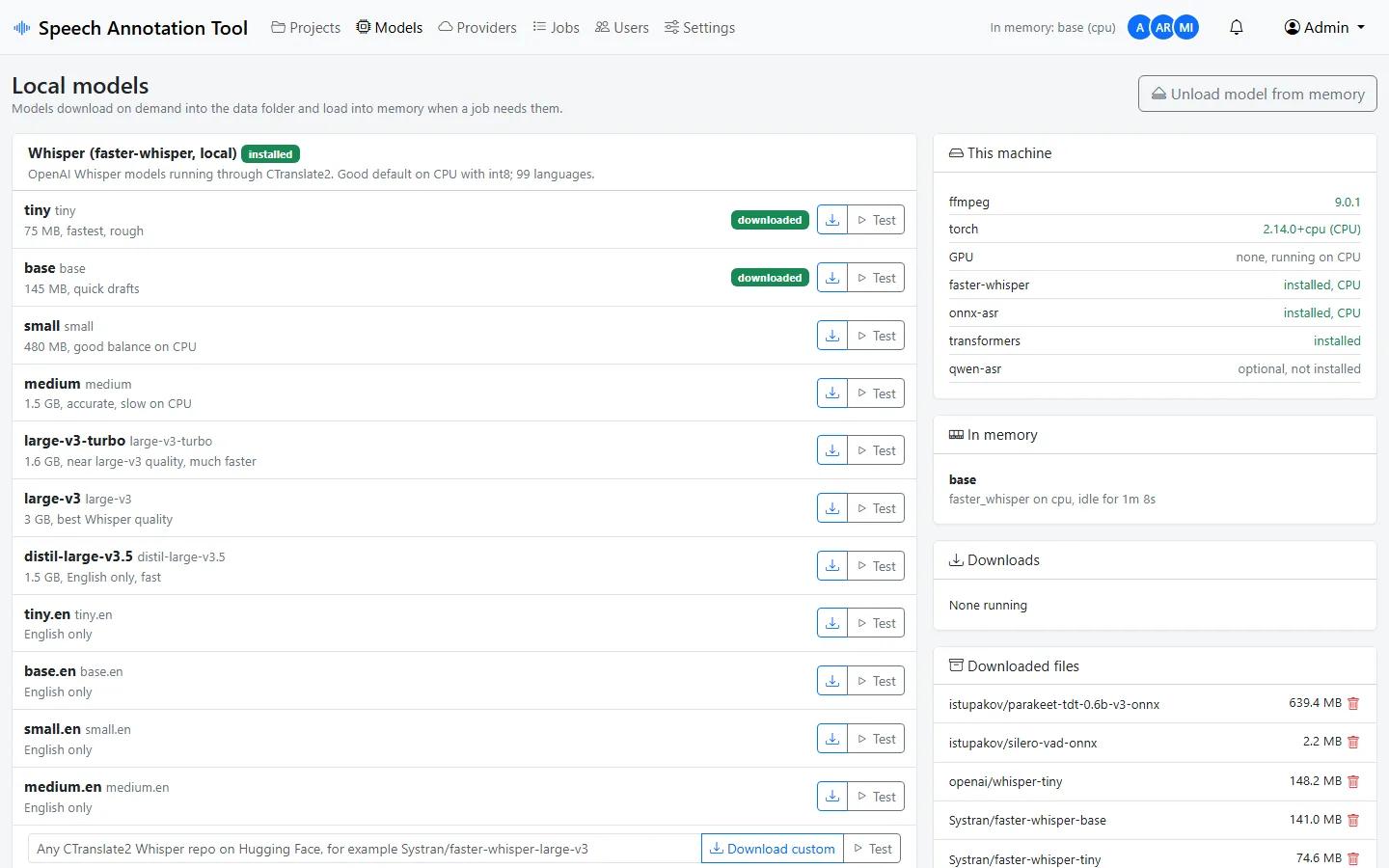Image resolution: width=1389 pixels, height=868 pixels.
Task: Download the medium Whisper model
Action: 832,393
